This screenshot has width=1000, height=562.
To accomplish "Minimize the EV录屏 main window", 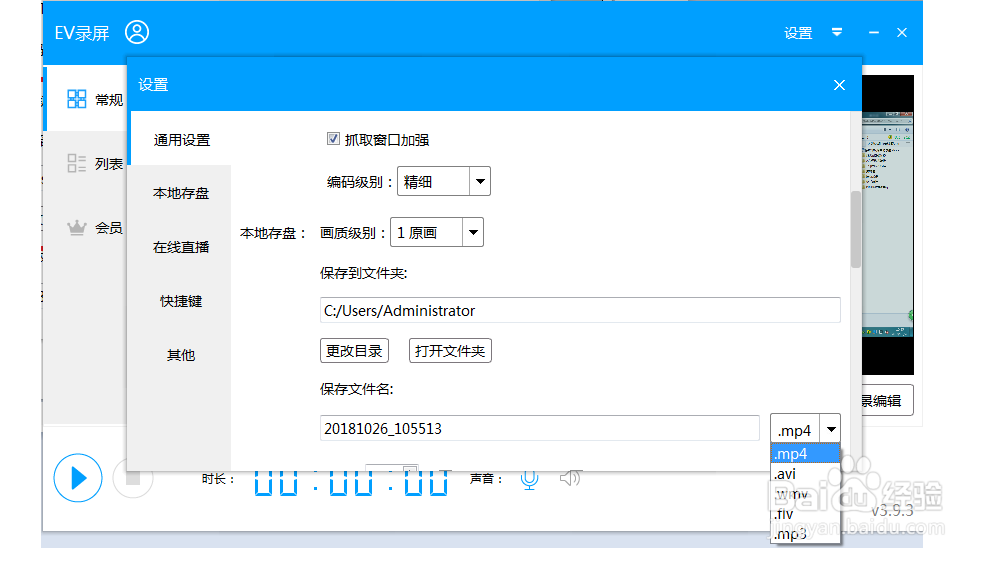I will [874, 33].
